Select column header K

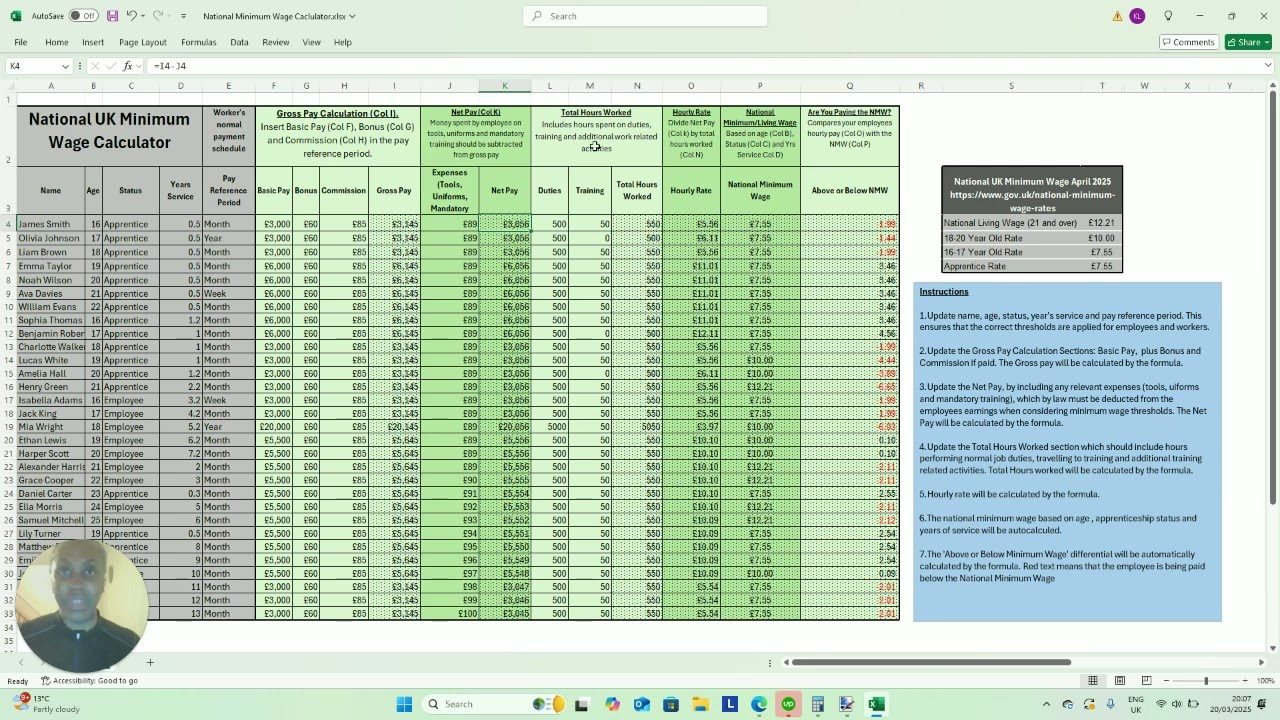[504, 86]
